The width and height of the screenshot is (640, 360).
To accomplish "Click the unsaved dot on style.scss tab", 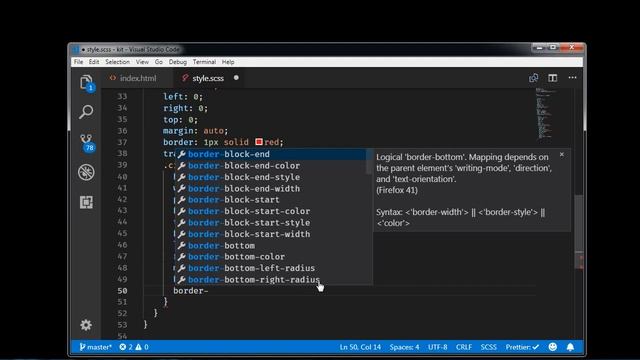I will (x=236, y=78).
